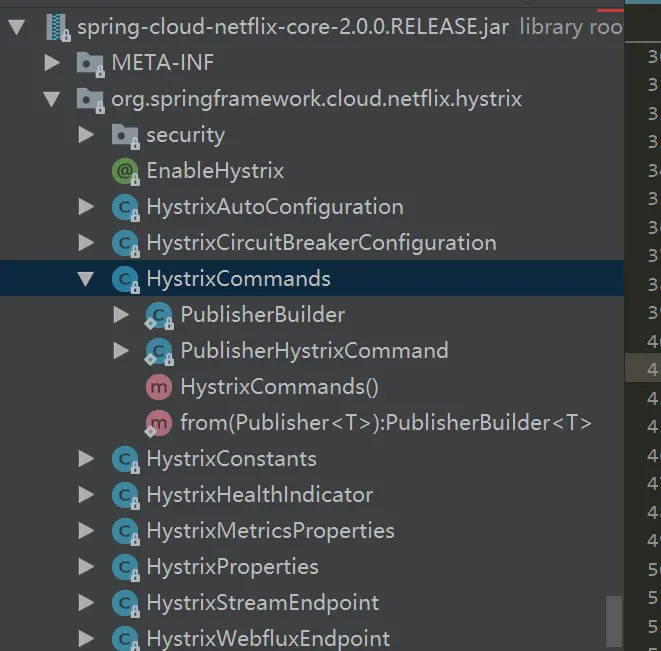
Task: Click the HystrixConstants class icon
Action: pyautogui.click(x=125, y=460)
